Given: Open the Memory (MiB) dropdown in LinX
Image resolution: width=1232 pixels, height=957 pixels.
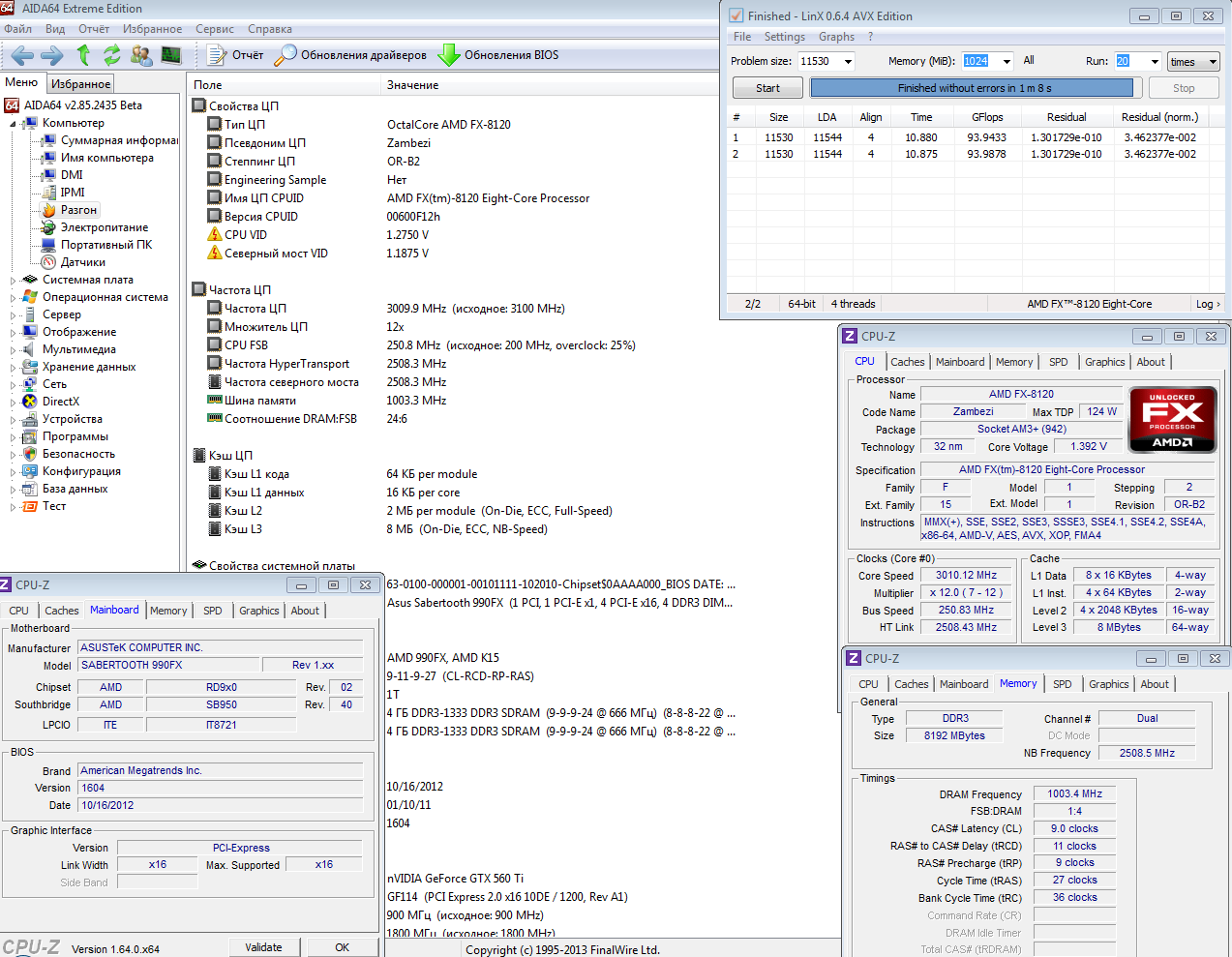Looking at the screenshot, I should [1007, 61].
